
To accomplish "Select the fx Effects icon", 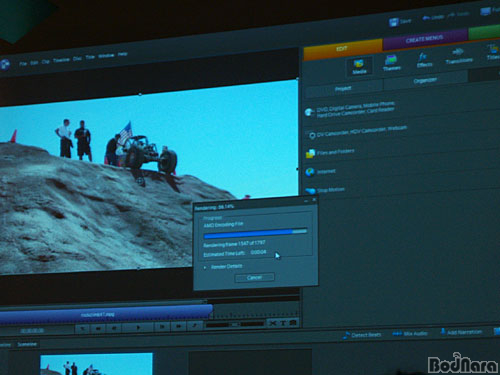I will 424,60.
